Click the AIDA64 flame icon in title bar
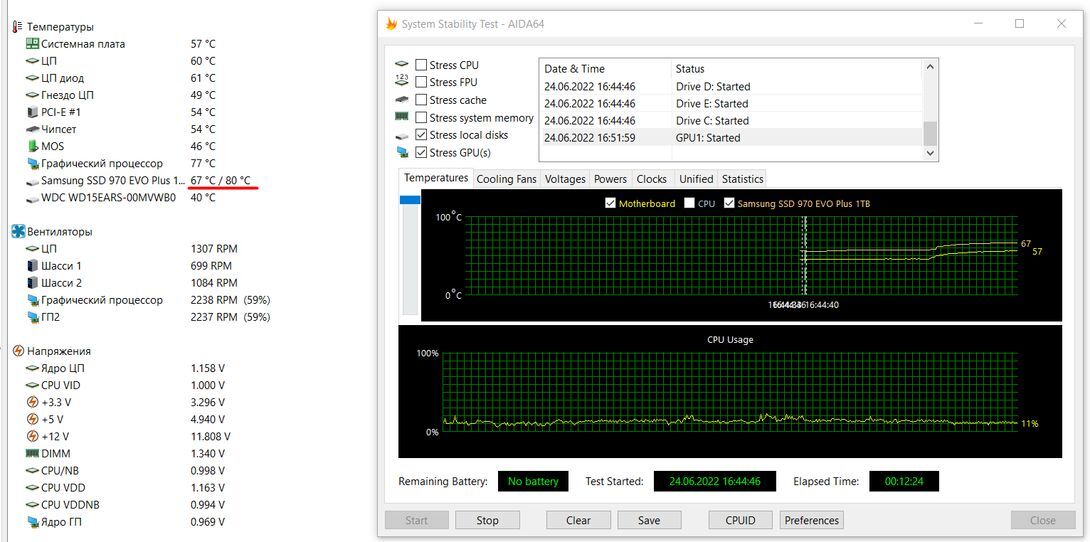This screenshot has height=542, width=1090. 391,24
